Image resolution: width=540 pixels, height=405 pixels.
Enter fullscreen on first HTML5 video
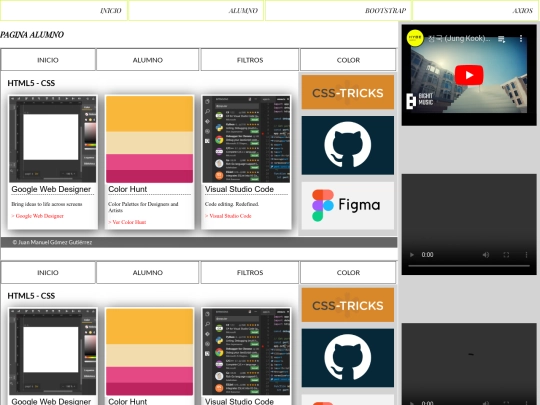click(506, 255)
